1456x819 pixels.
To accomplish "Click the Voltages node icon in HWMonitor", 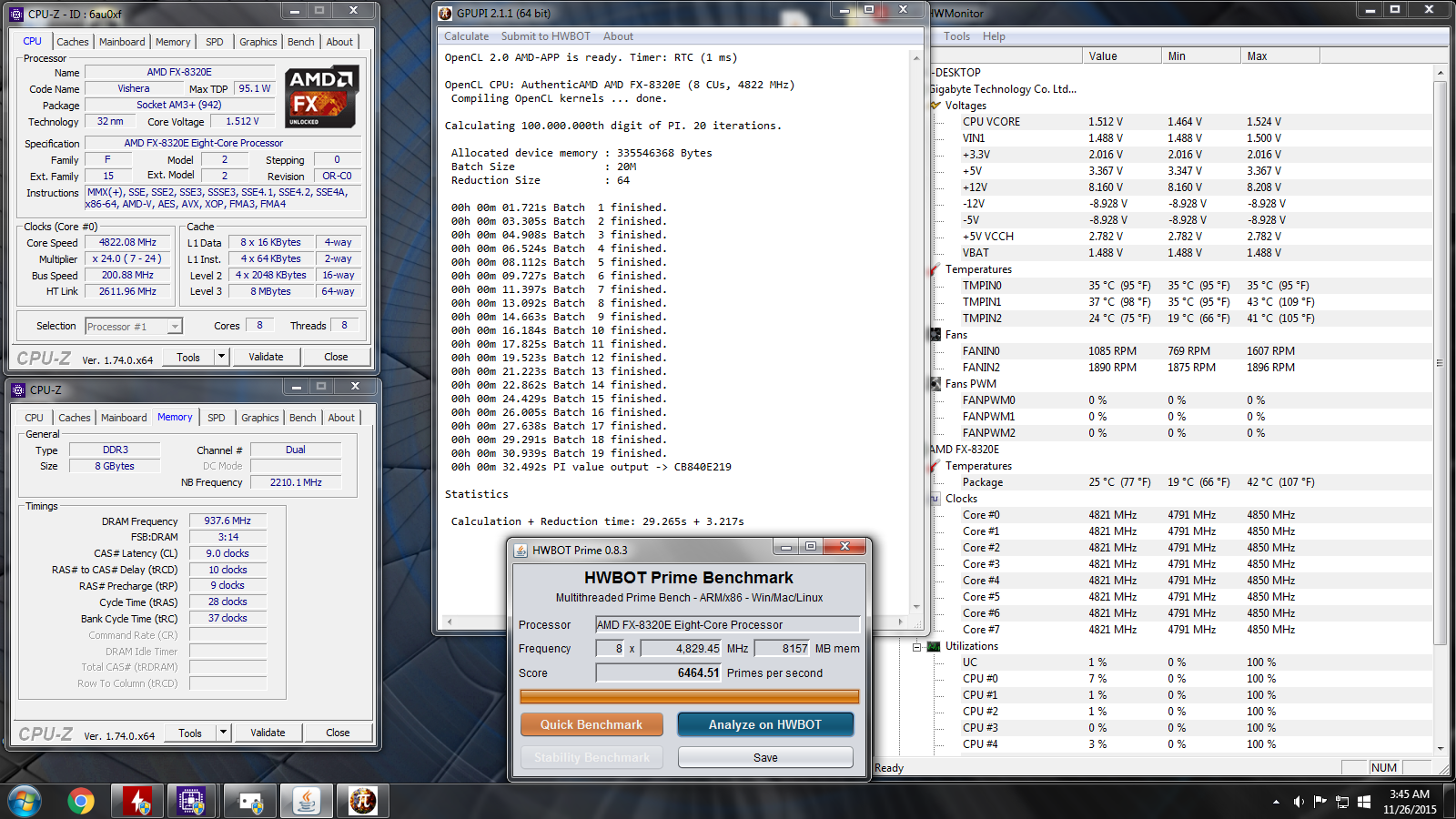I will click(x=935, y=106).
